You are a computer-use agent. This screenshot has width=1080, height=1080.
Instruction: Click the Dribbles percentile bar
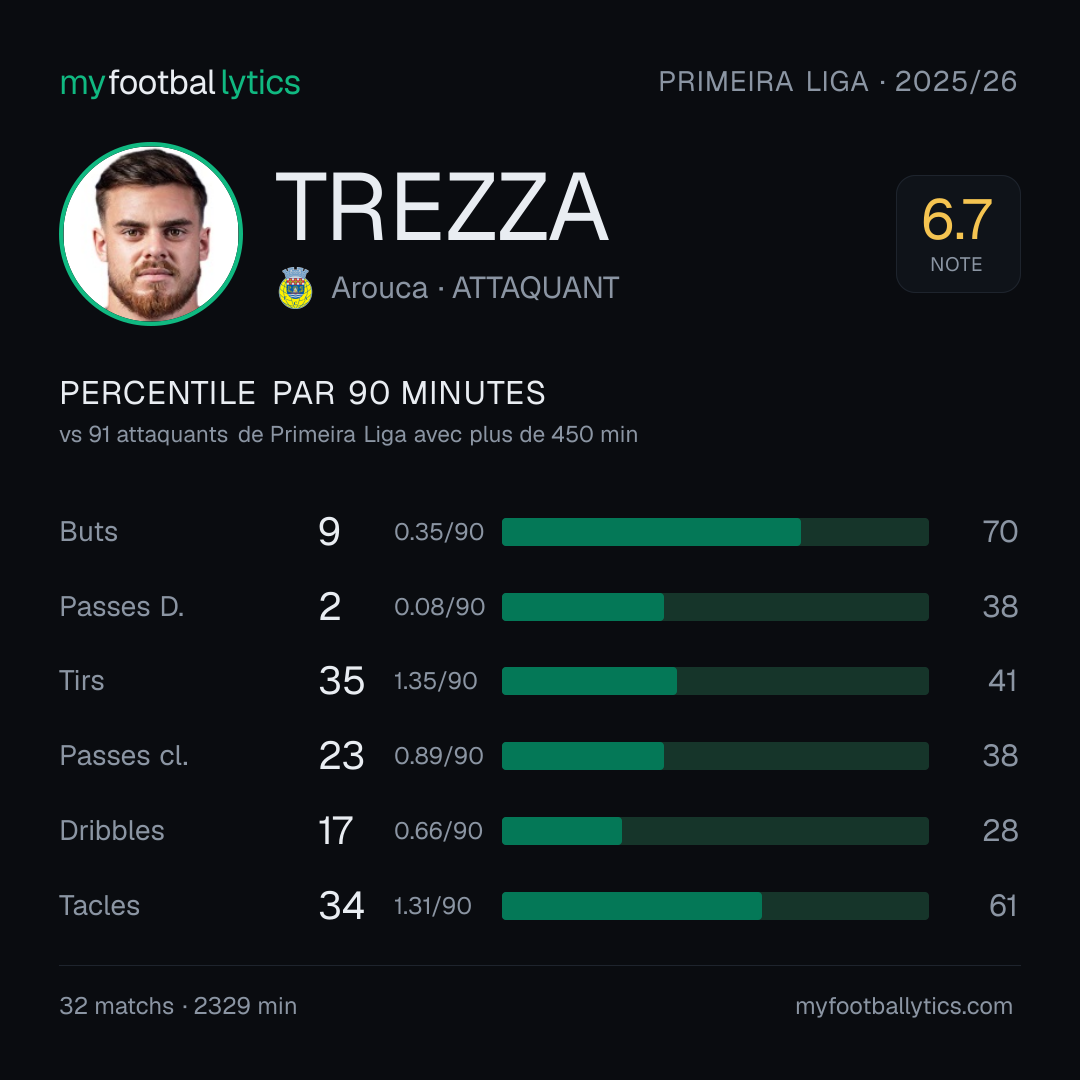[715, 831]
